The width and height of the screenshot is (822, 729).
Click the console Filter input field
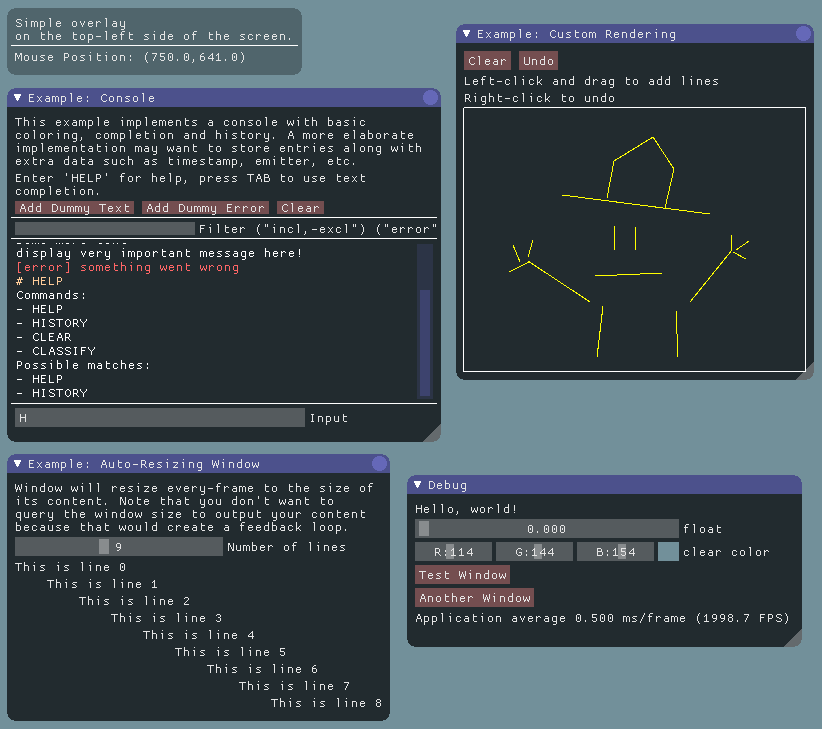tap(105, 228)
